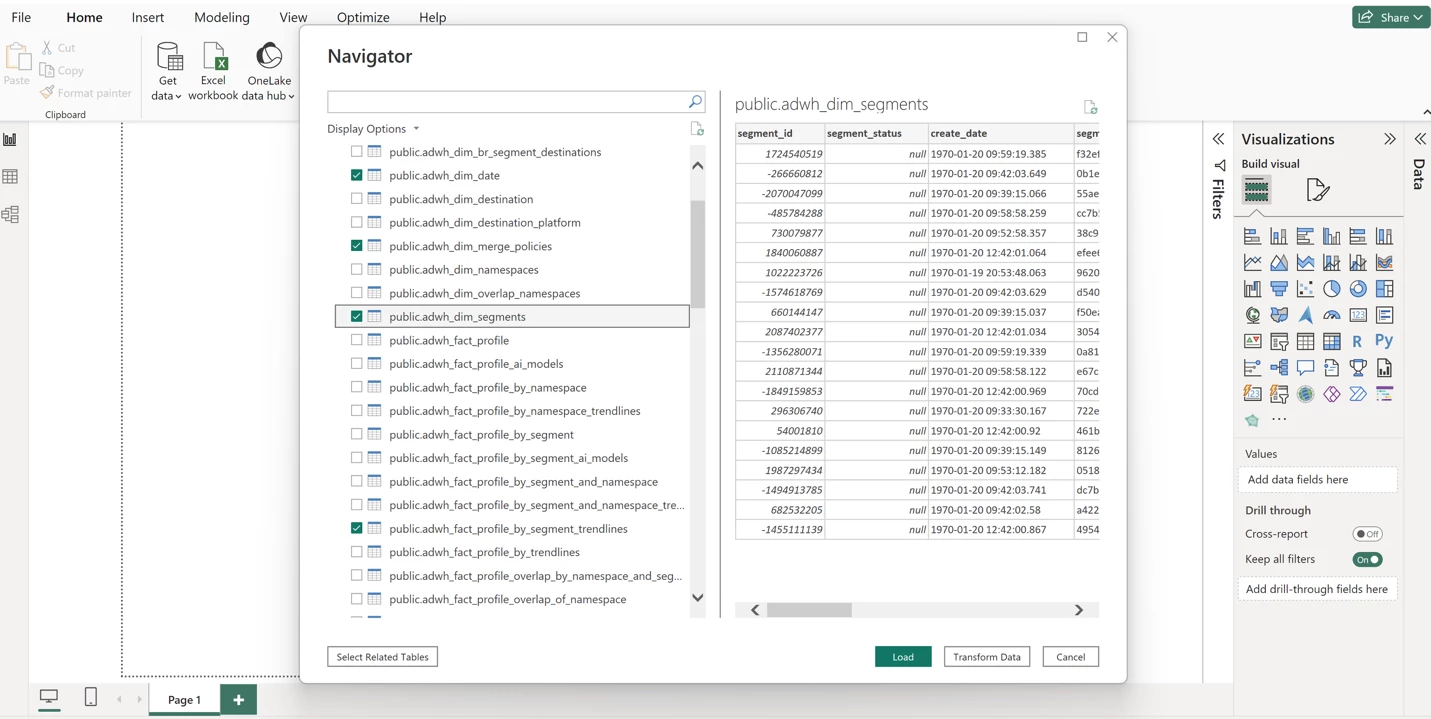The image size is (1431, 719).
Task: Switch to the Modeling ribbon tab
Action: click(222, 17)
